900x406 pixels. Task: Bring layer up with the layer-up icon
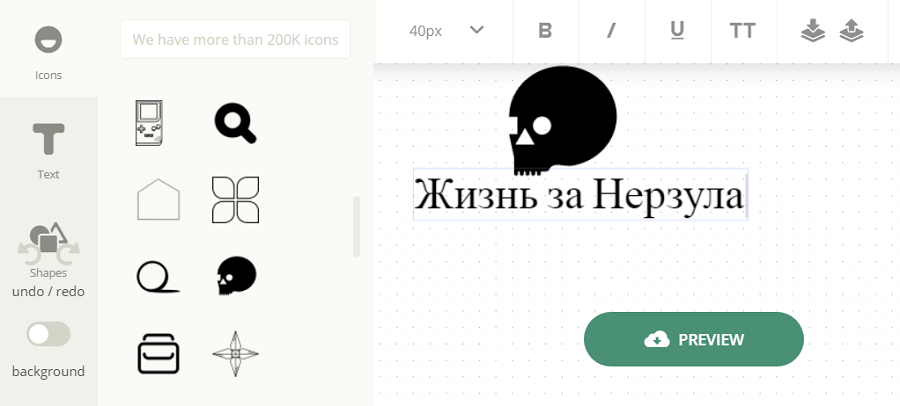[x=852, y=30]
